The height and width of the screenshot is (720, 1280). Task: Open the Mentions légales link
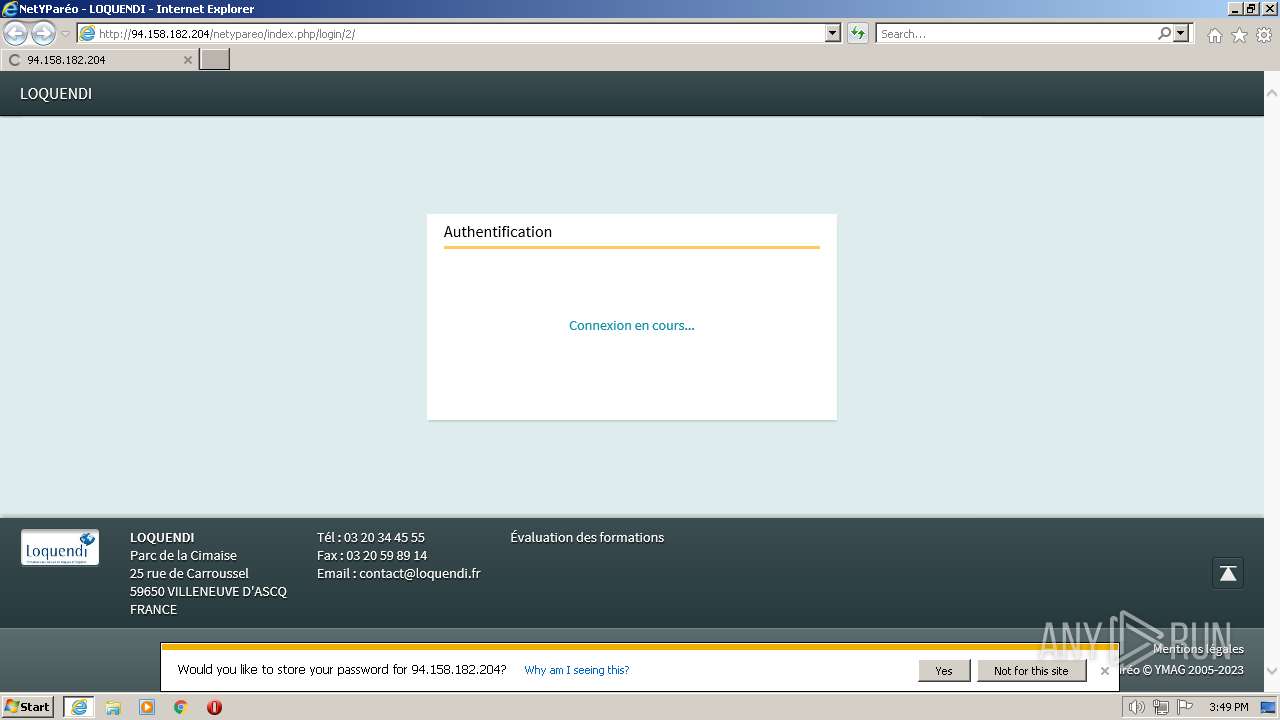1198,649
